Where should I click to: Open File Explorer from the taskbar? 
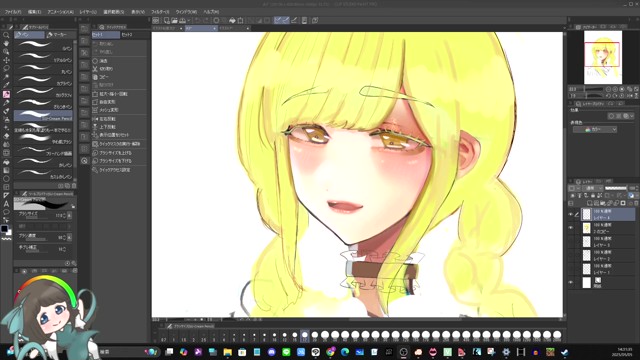coord(227,352)
